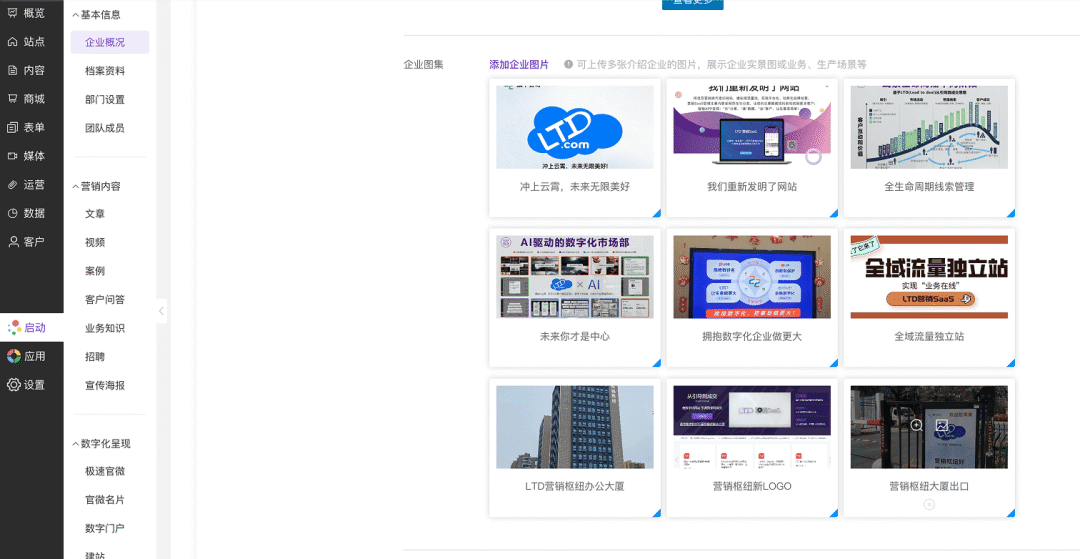This screenshot has width=1080, height=559.
Task: Click blue corner marker on 拥抱数字化企业做更大 card
Action: [834, 363]
